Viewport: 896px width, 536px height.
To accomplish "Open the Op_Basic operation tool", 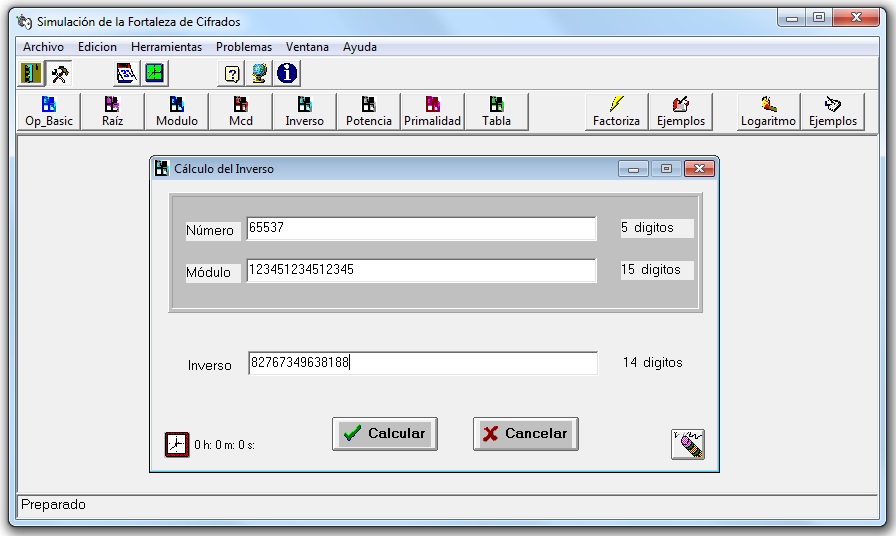I will tap(49, 112).
